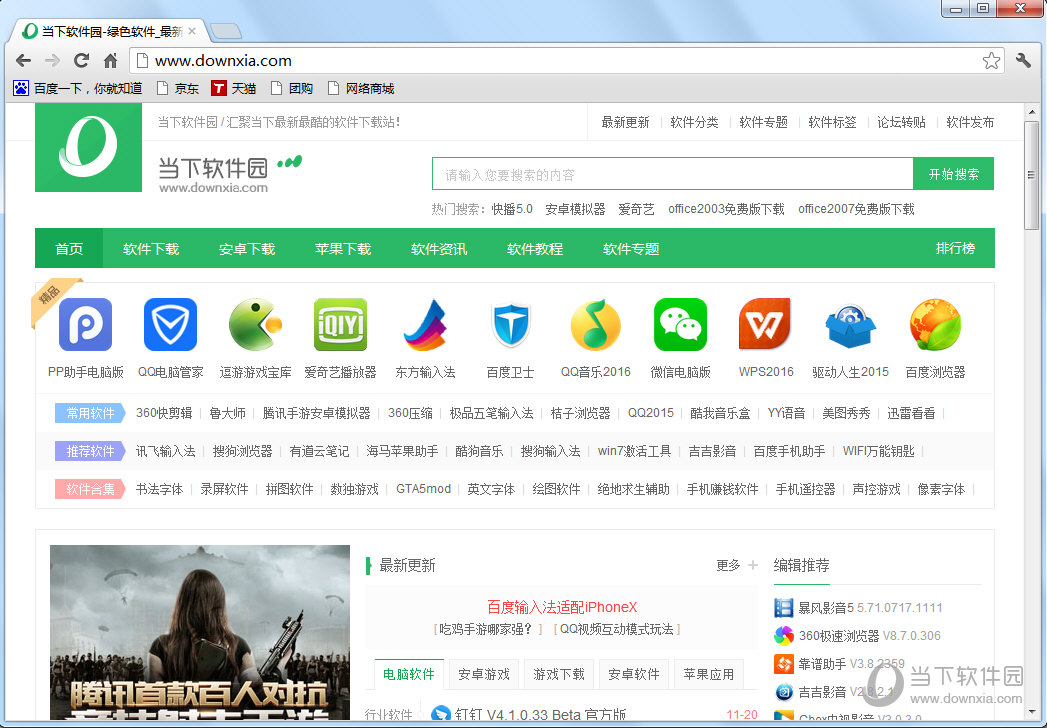1047x728 pixels.
Task: Open the browser wrench settings menu
Action: 1023,60
